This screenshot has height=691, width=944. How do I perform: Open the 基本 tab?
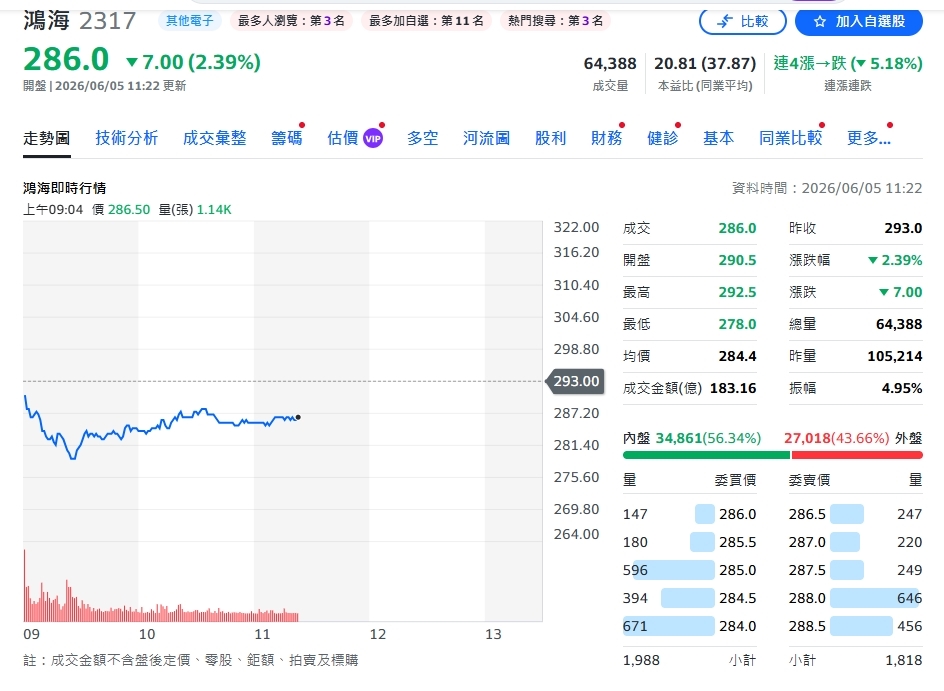tap(718, 138)
